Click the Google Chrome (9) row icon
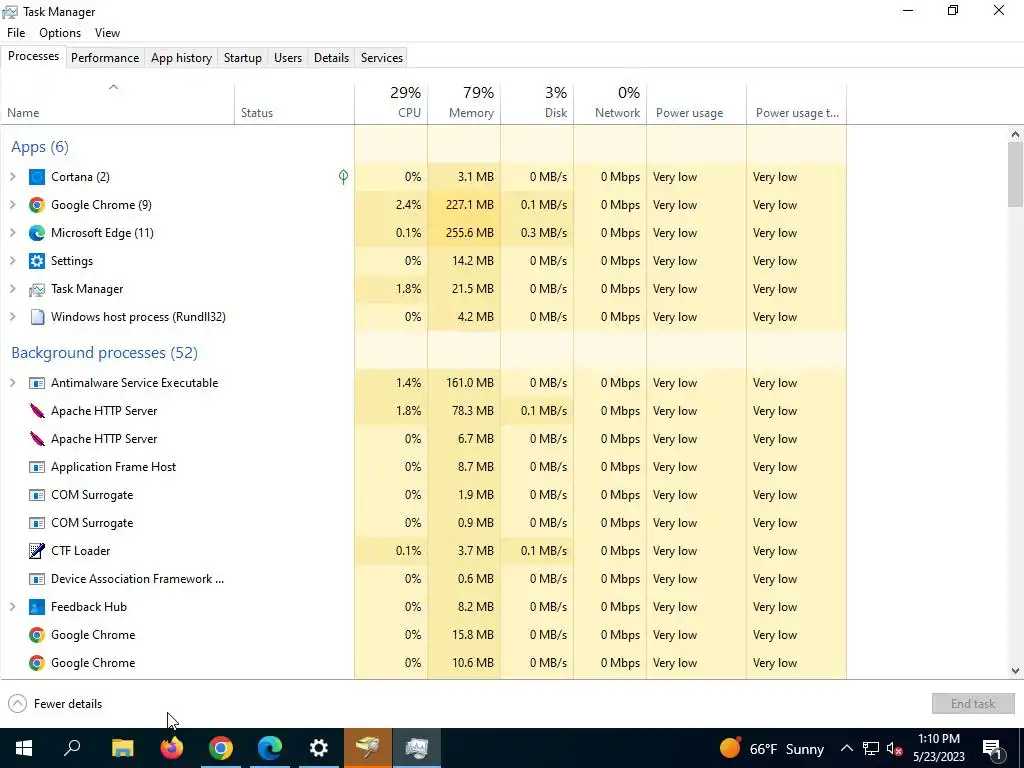The image size is (1024, 768). [x=37, y=205]
